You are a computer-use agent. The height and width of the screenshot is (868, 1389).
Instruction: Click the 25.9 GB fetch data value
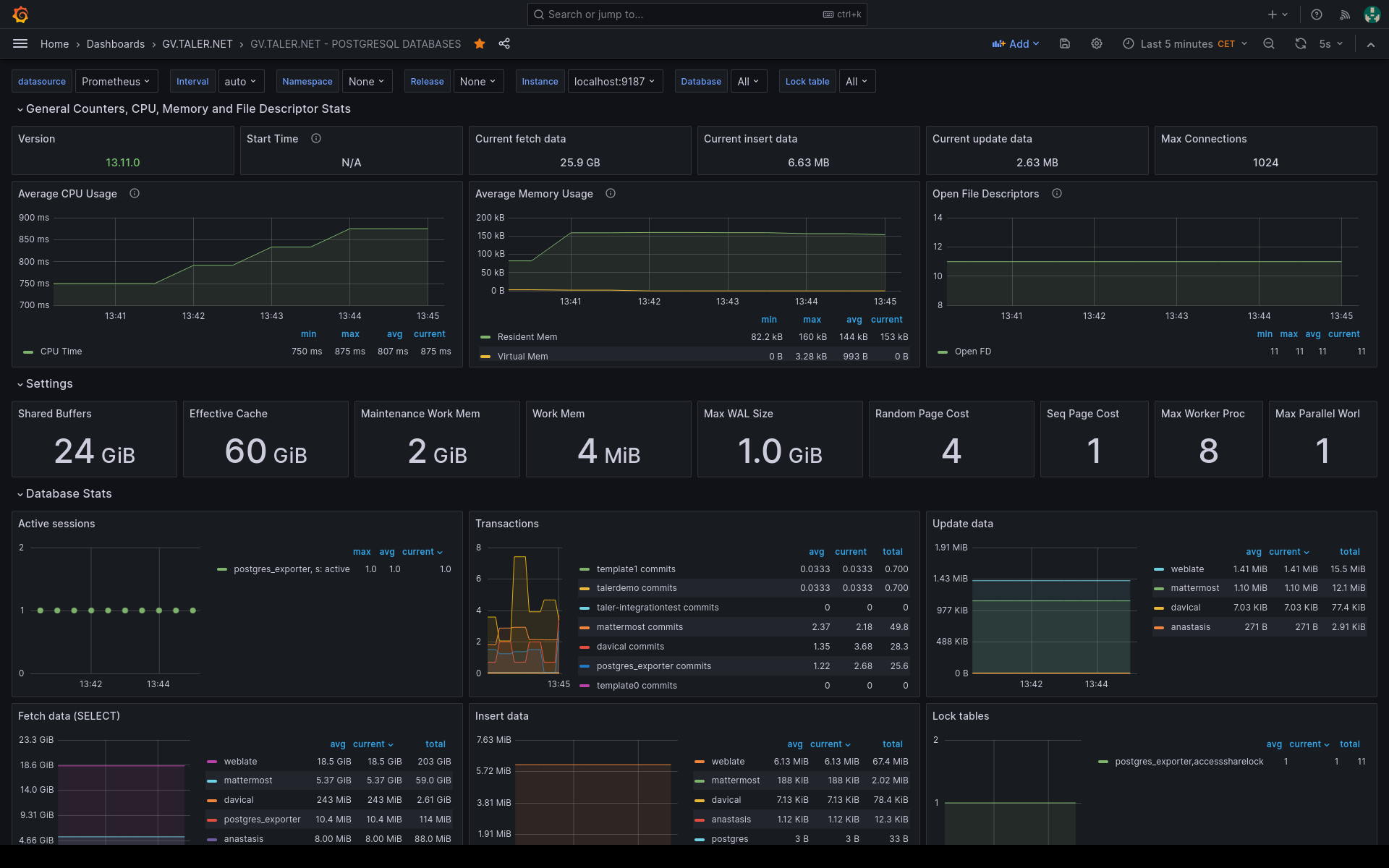click(x=580, y=163)
